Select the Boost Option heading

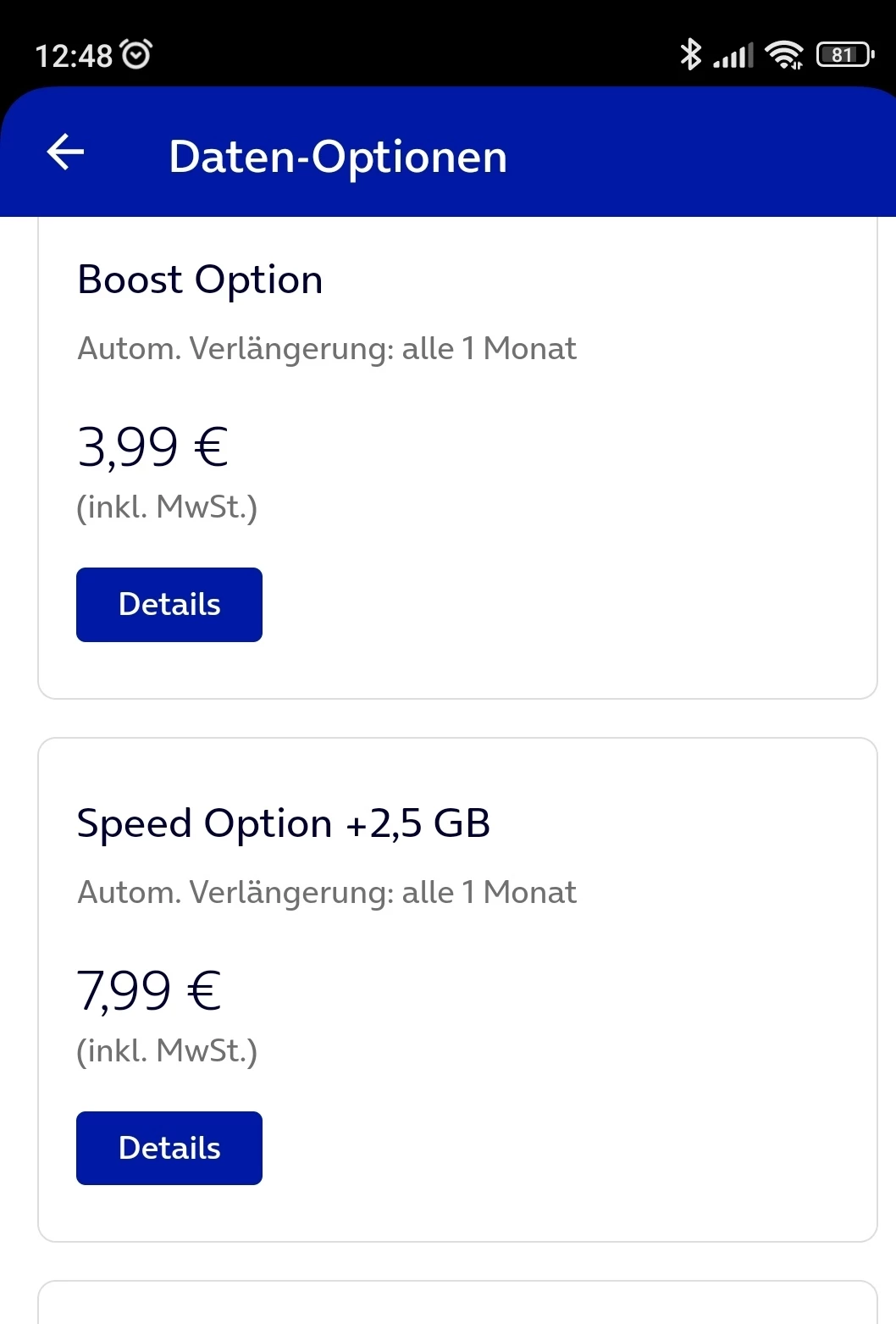200,280
